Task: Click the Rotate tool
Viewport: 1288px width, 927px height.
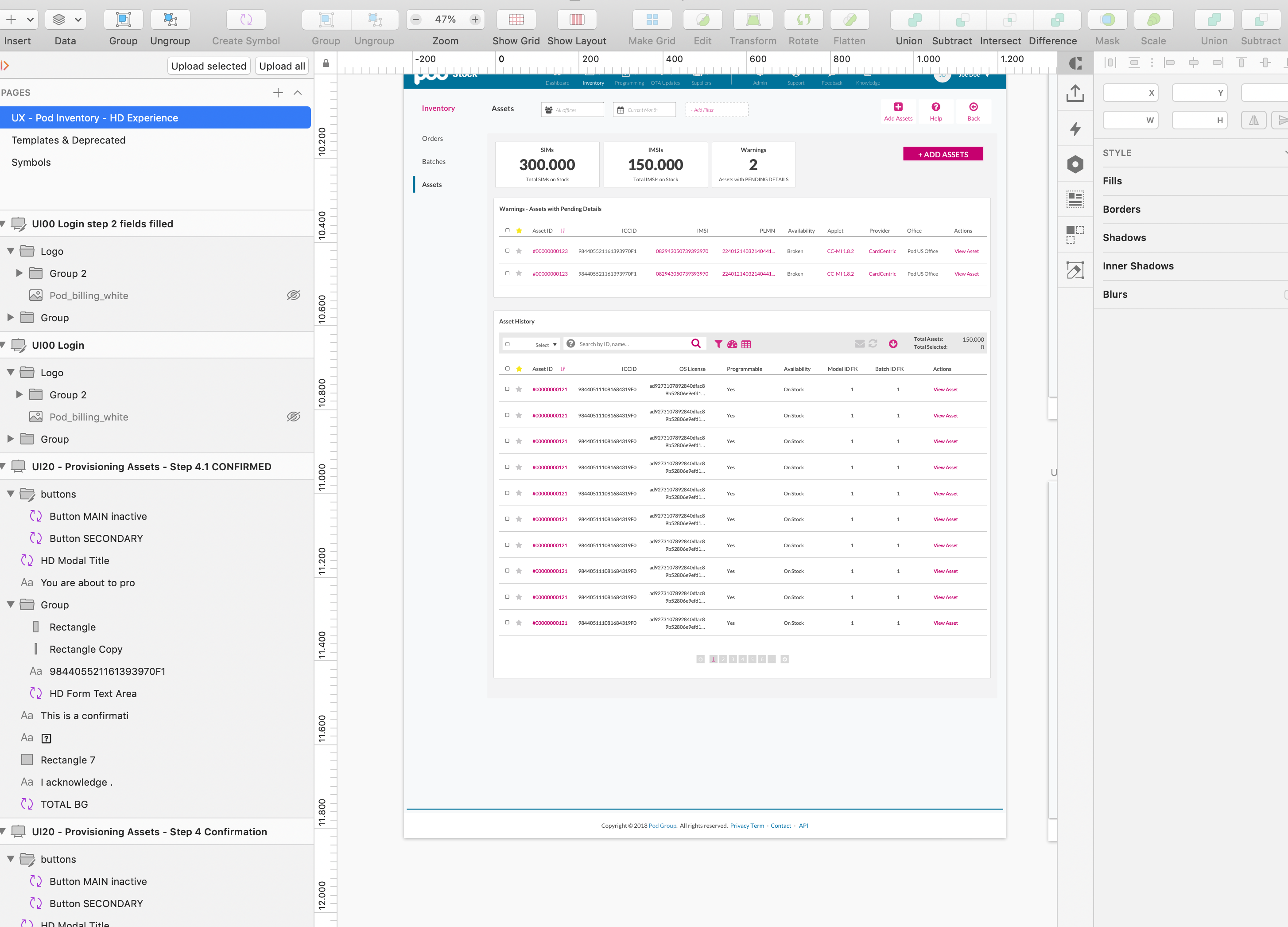Action: pyautogui.click(x=803, y=20)
